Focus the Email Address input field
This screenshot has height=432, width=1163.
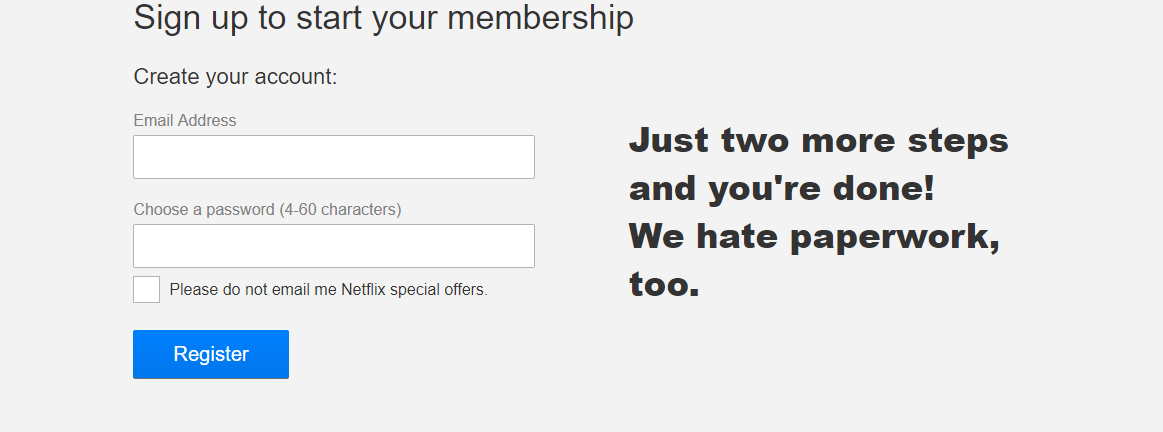(x=334, y=157)
